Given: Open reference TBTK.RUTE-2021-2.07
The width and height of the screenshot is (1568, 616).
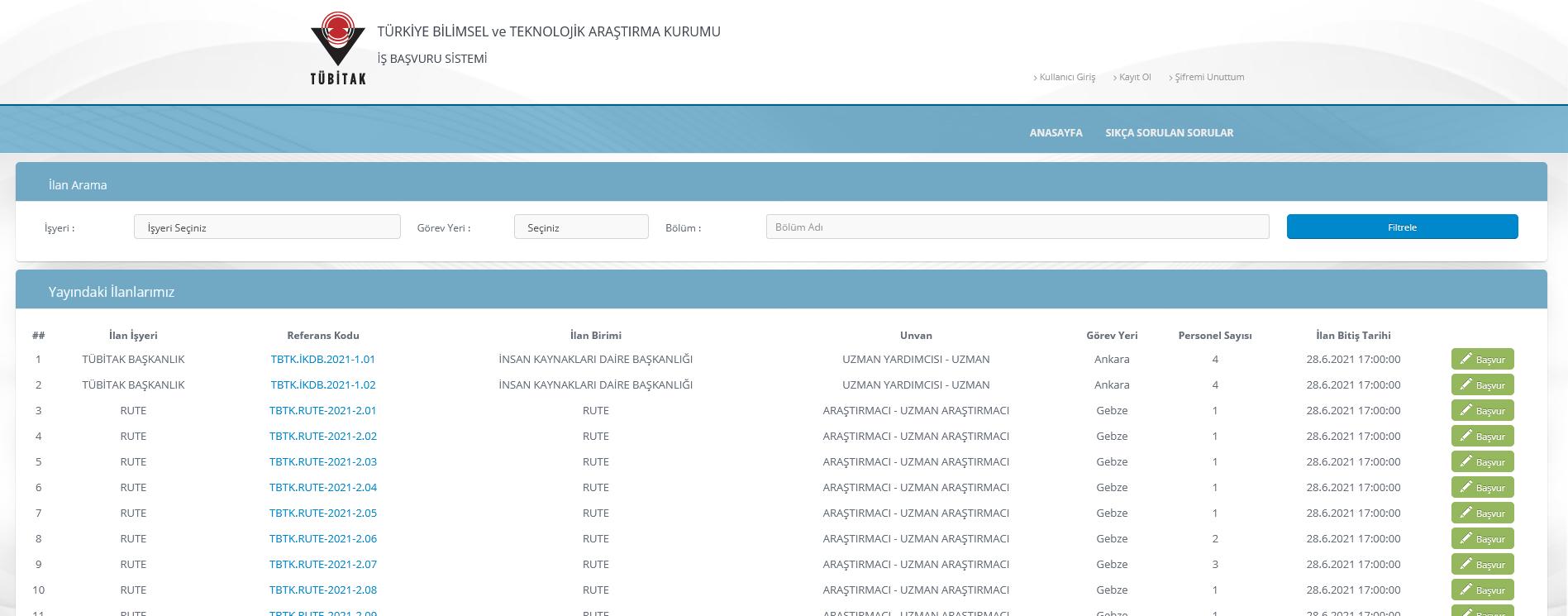Looking at the screenshot, I should pyautogui.click(x=323, y=564).
